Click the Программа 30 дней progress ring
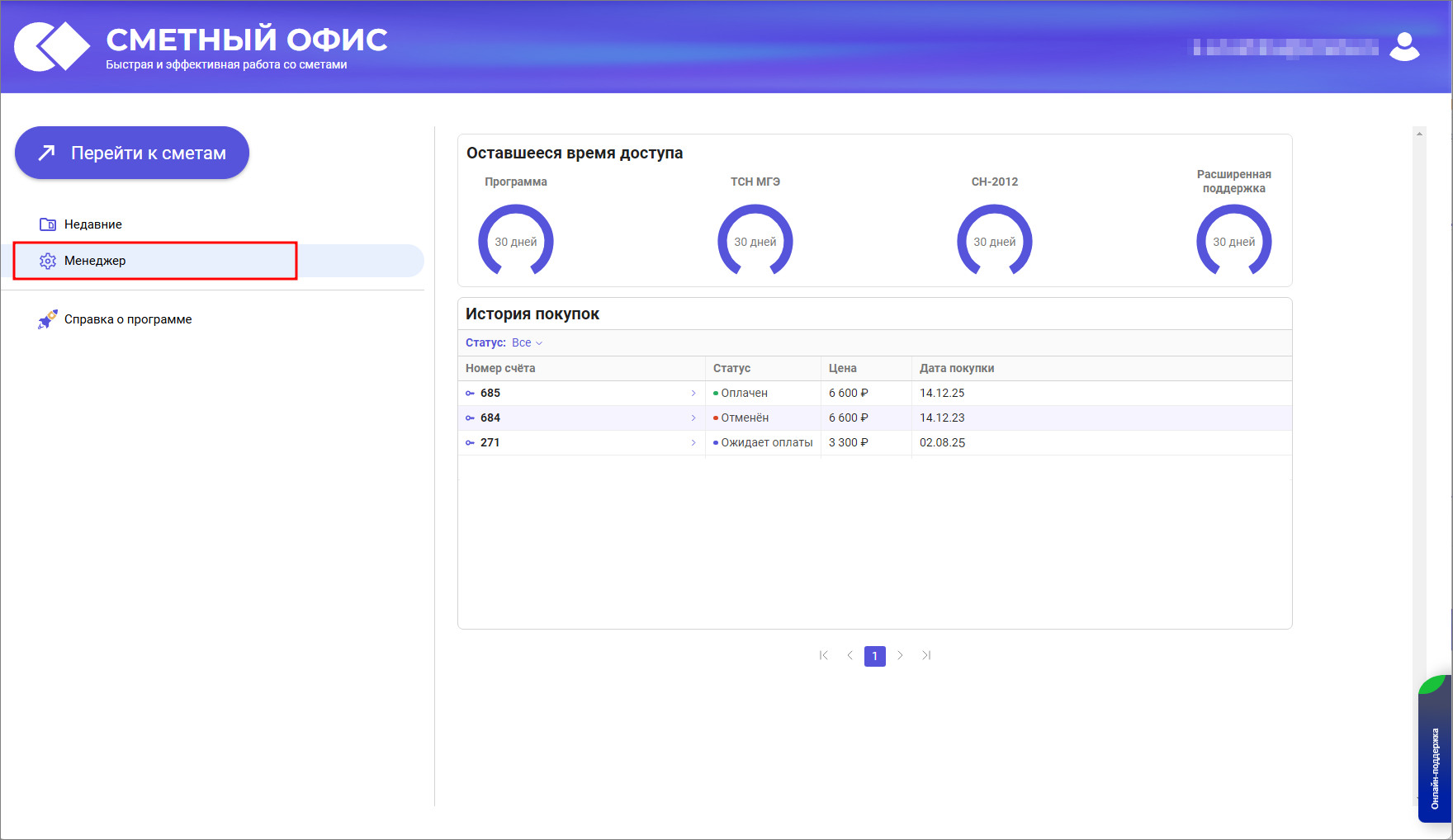The image size is (1453, 840). pos(516,241)
